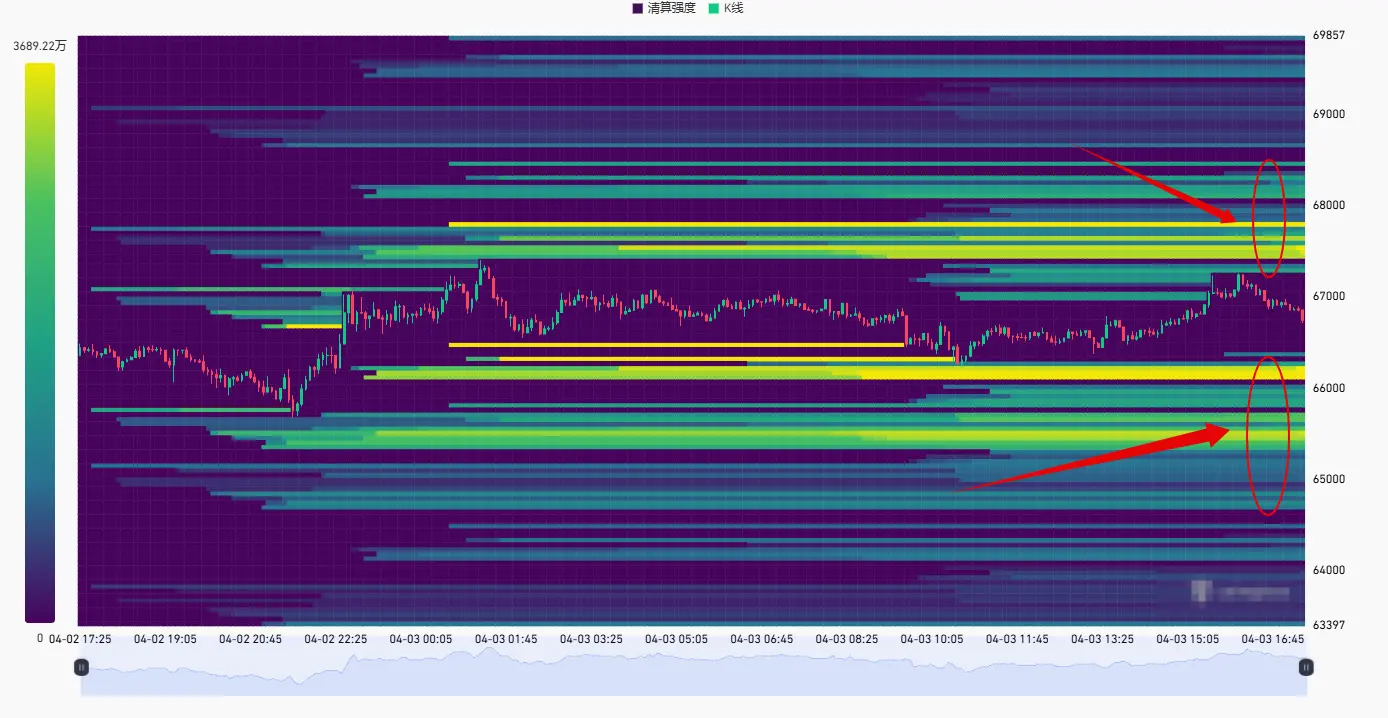The height and width of the screenshot is (718, 1388).
Task: Click the 04-03 16:45 time axis label
Action: [1272, 639]
